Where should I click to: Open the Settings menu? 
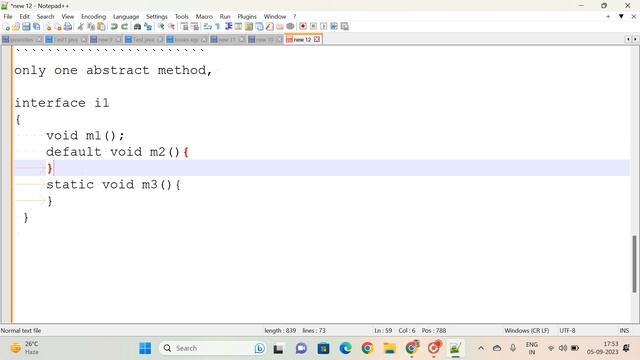157,16
